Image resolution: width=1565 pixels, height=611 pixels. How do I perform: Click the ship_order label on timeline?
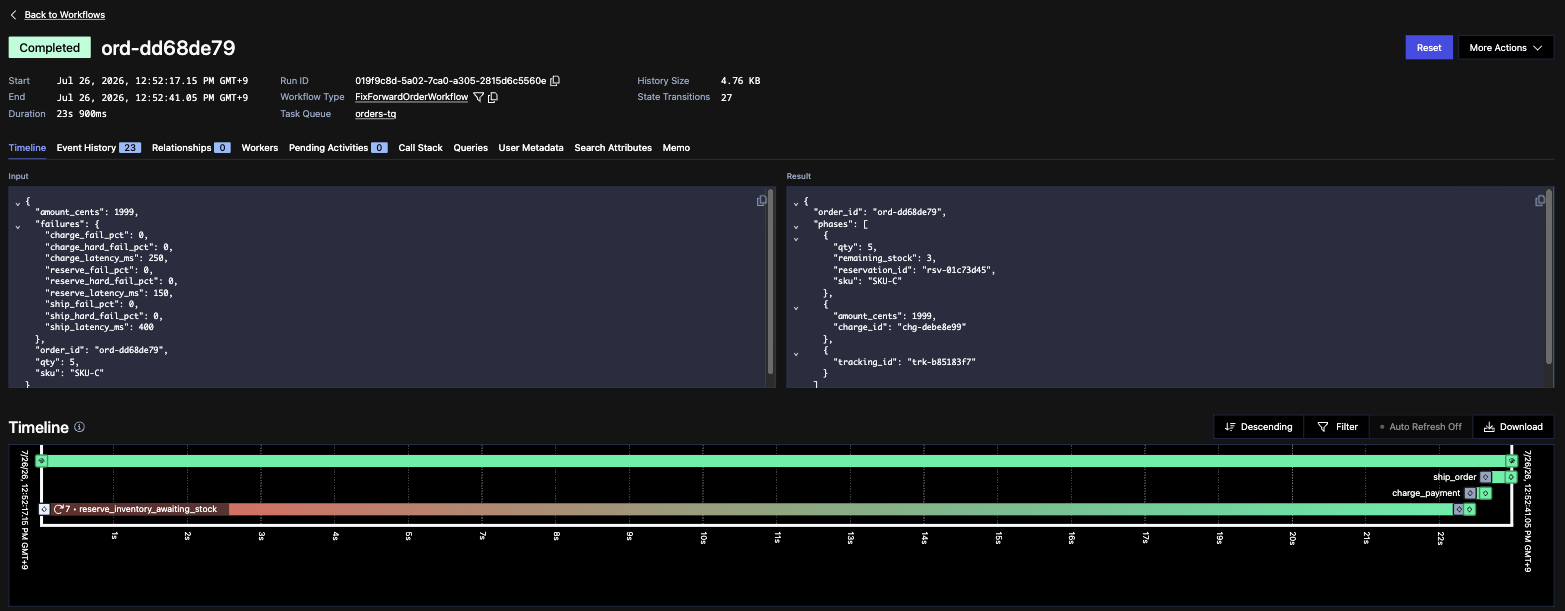[1454, 477]
